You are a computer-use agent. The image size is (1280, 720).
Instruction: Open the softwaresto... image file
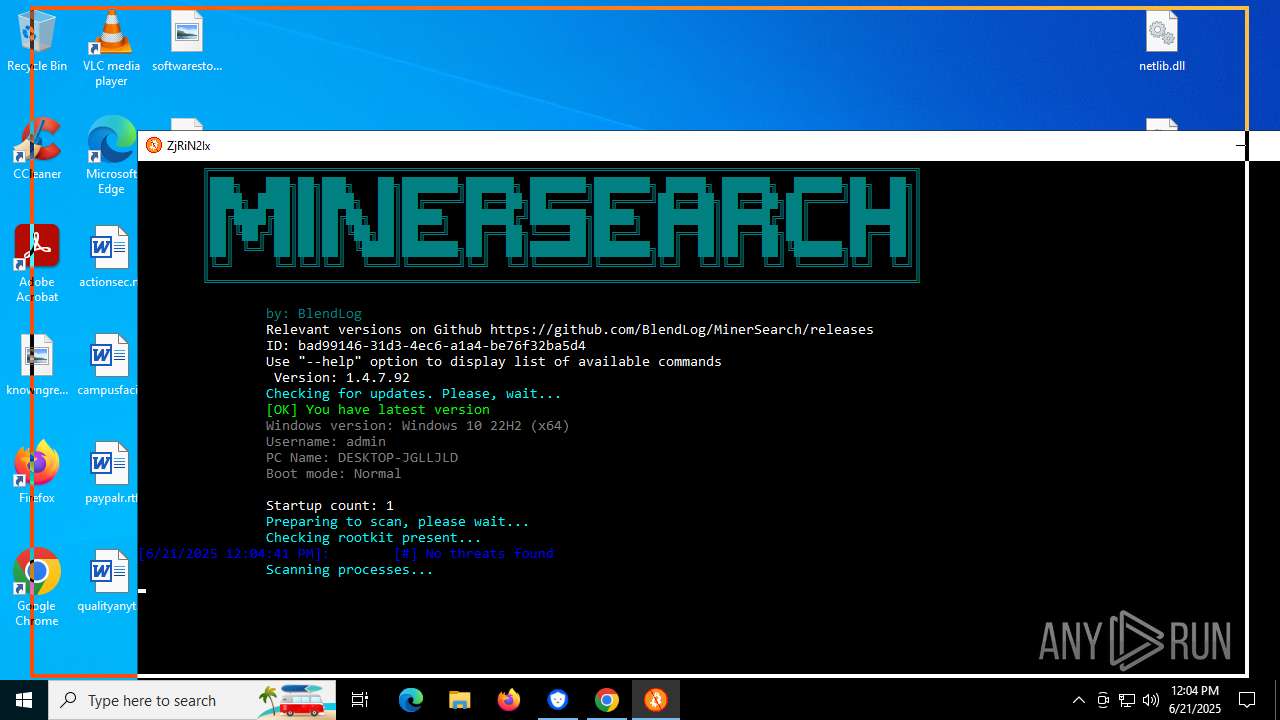pos(187,42)
